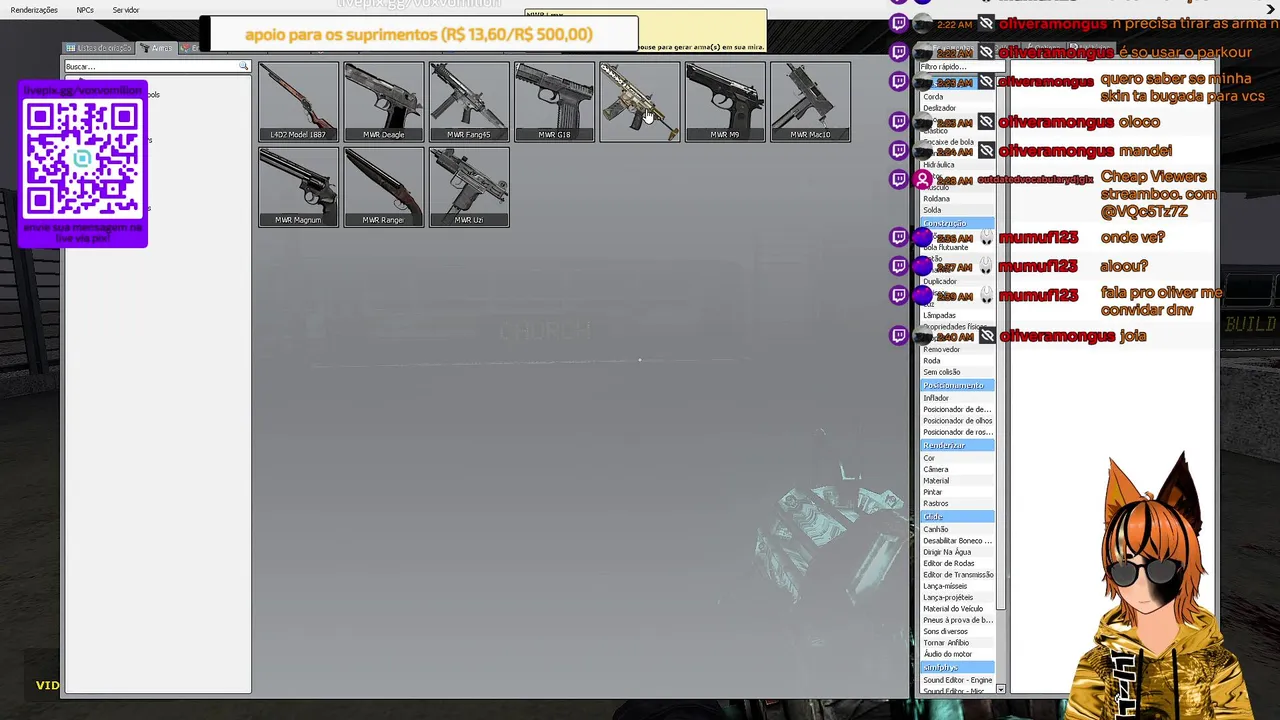This screenshot has height=720, width=1280.
Task: Select the Cor tool
Action: click(x=957, y=458)
